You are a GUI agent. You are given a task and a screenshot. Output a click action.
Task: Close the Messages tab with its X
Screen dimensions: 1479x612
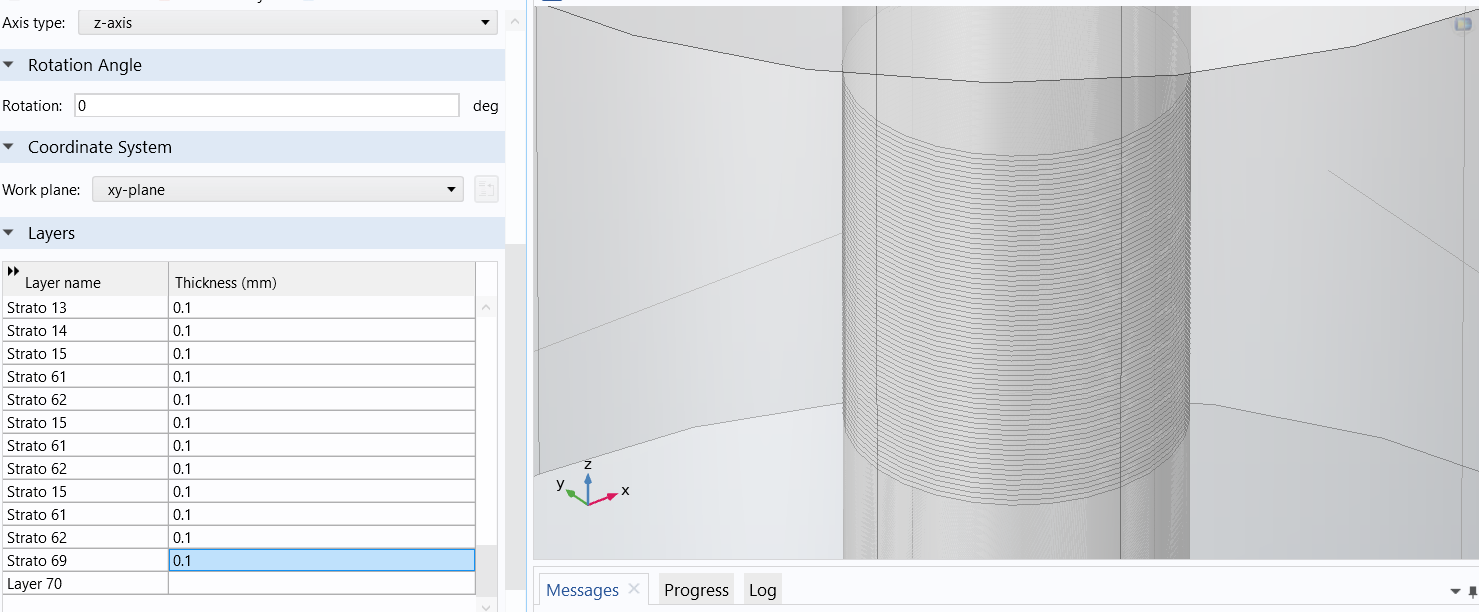pyautogui.click(x=633, y=589)
